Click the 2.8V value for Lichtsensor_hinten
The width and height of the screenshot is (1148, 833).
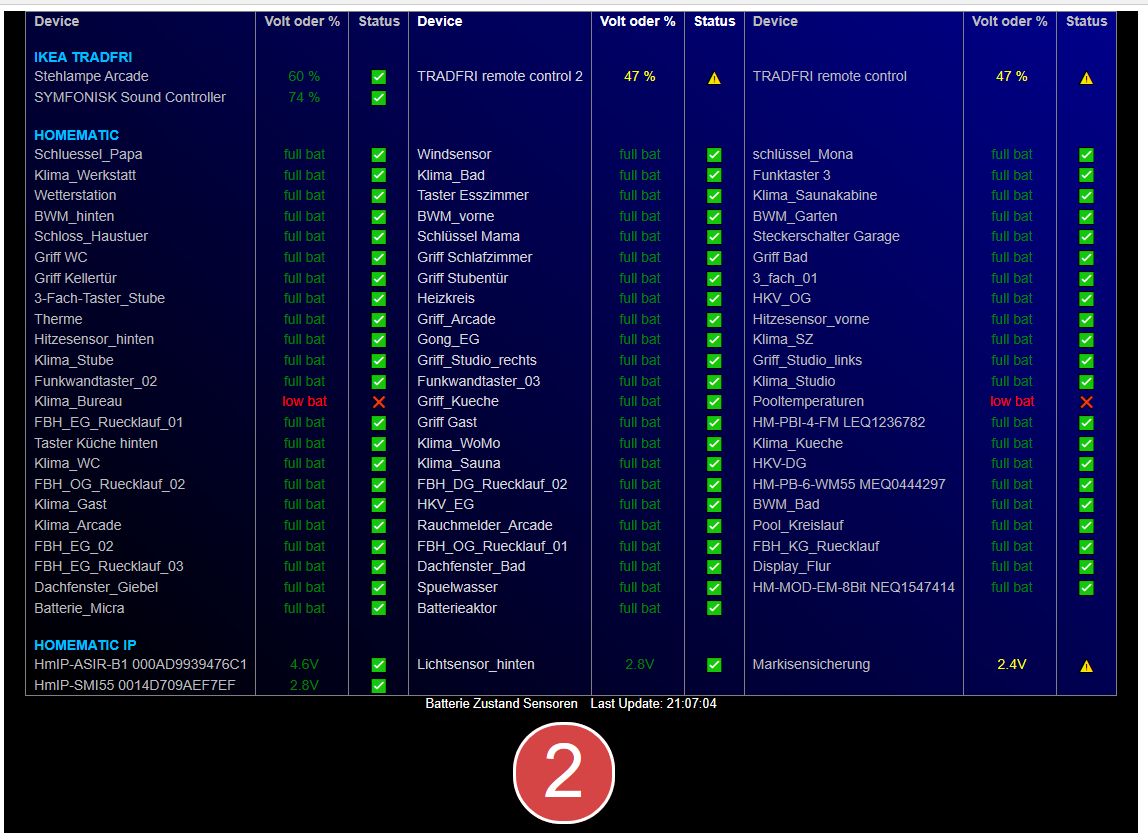point(640,664)
